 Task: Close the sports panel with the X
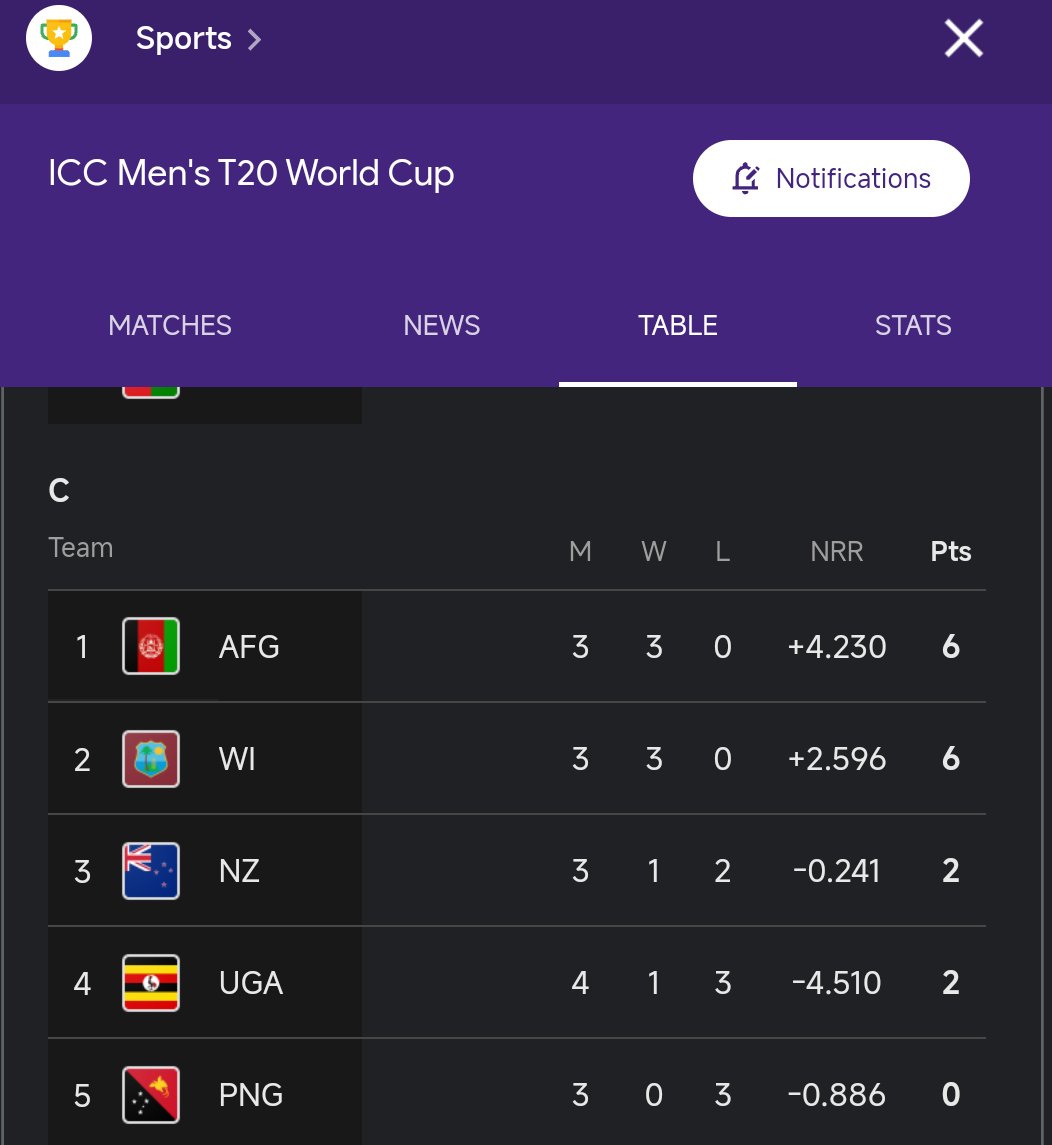coord(964,38)
